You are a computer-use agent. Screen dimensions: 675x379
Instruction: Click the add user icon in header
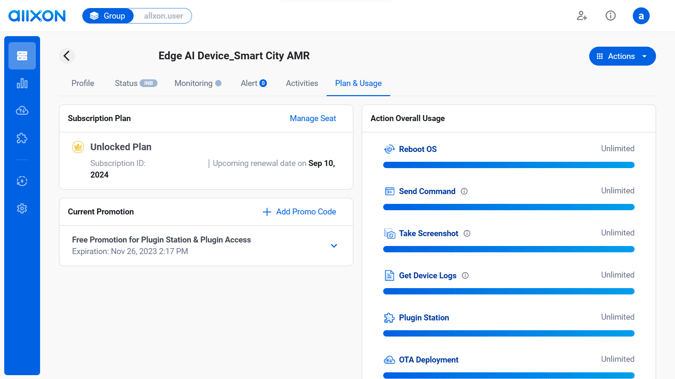coord(582,16)
